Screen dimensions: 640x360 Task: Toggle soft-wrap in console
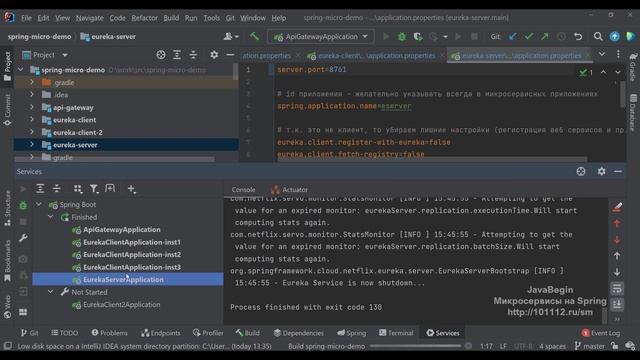coord(617,289)
